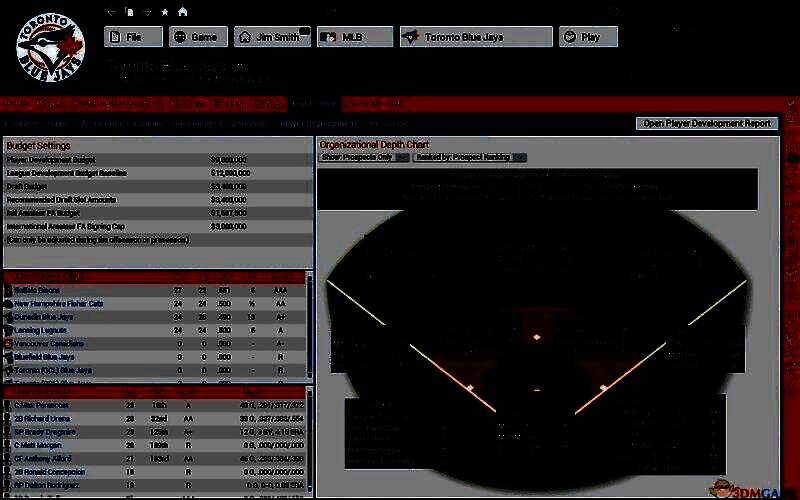Click the Vancouver Canadians team logo
Image resolution: width=800 pixels, height=500 pixels.
coord(9,343)
